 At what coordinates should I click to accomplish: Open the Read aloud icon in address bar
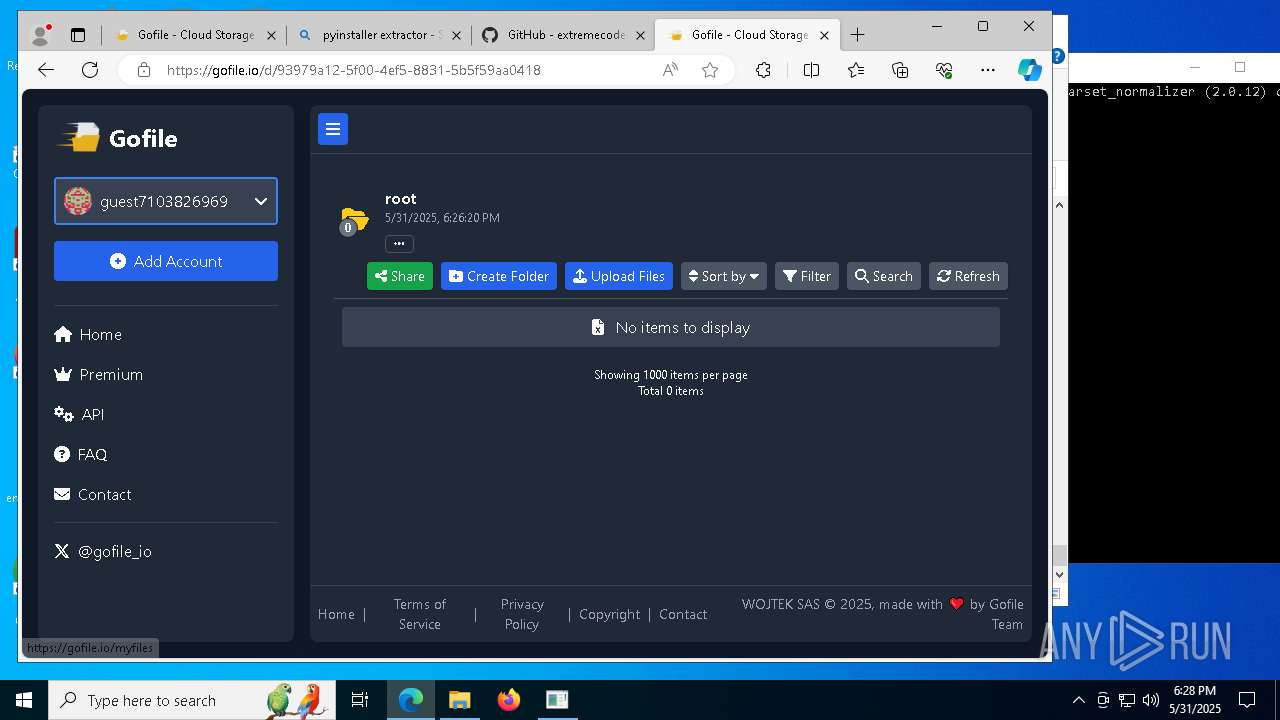coord(670,70)
